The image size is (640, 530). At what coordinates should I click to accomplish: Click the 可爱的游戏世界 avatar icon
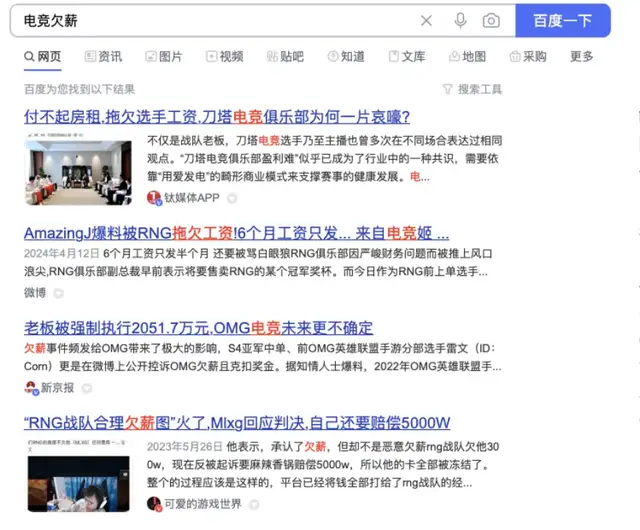pyautogui.click(x=154, y=504)
